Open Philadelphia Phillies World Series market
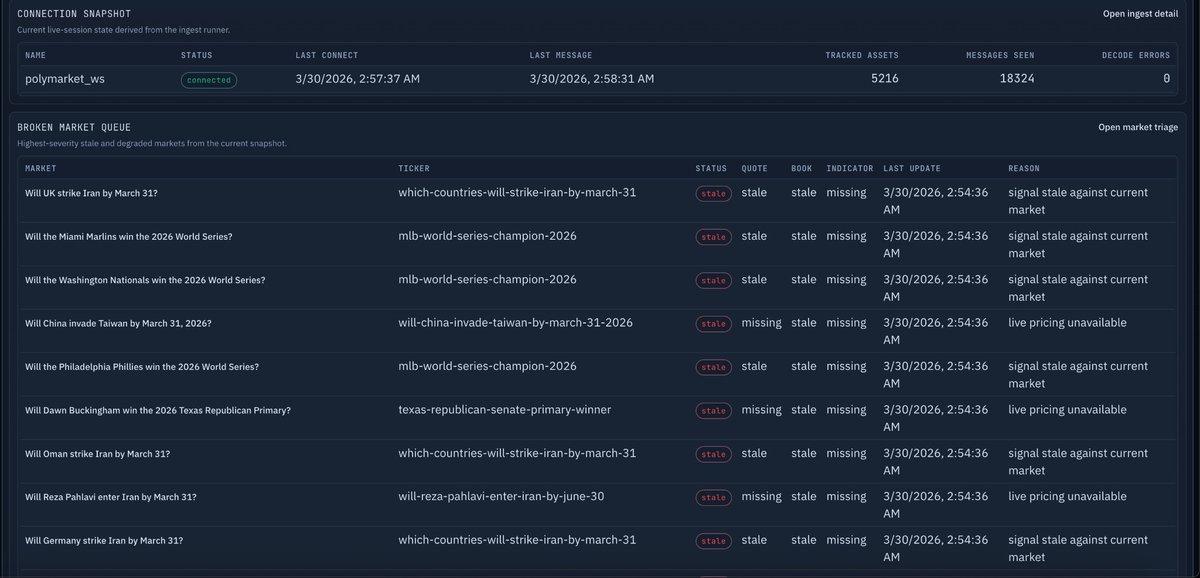The height and width of the screenshot is (578, 1200). point(142,367)
